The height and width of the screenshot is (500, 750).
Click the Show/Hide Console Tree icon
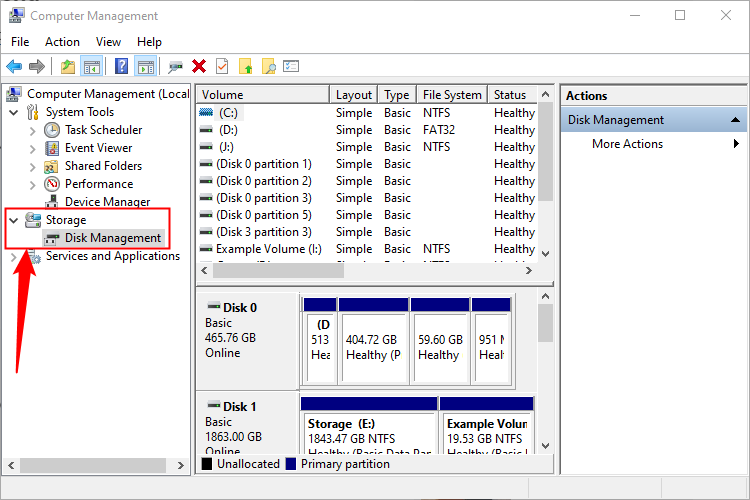tap(91, 66)
